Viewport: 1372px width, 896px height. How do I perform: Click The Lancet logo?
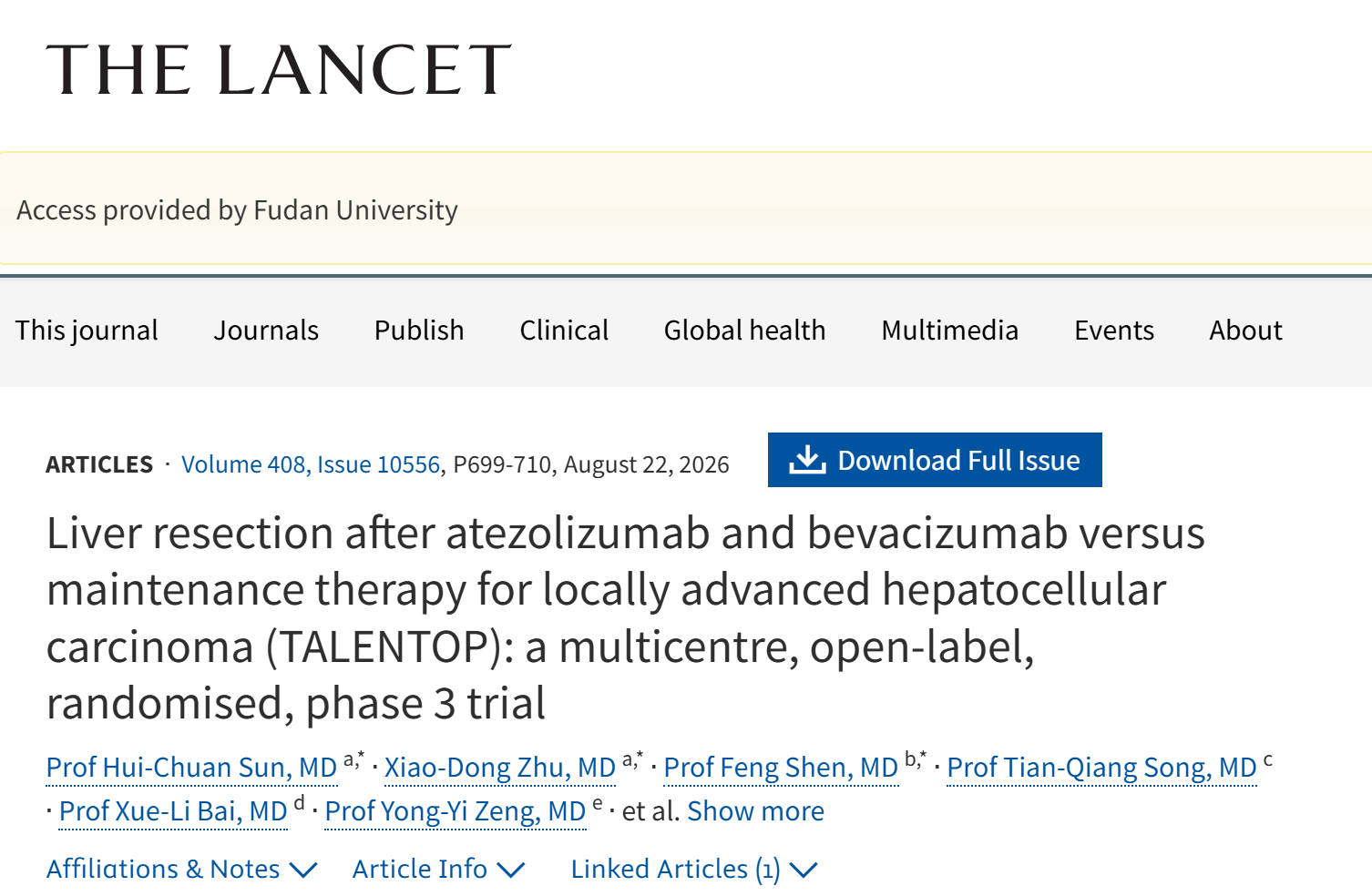tap(279, 70)
